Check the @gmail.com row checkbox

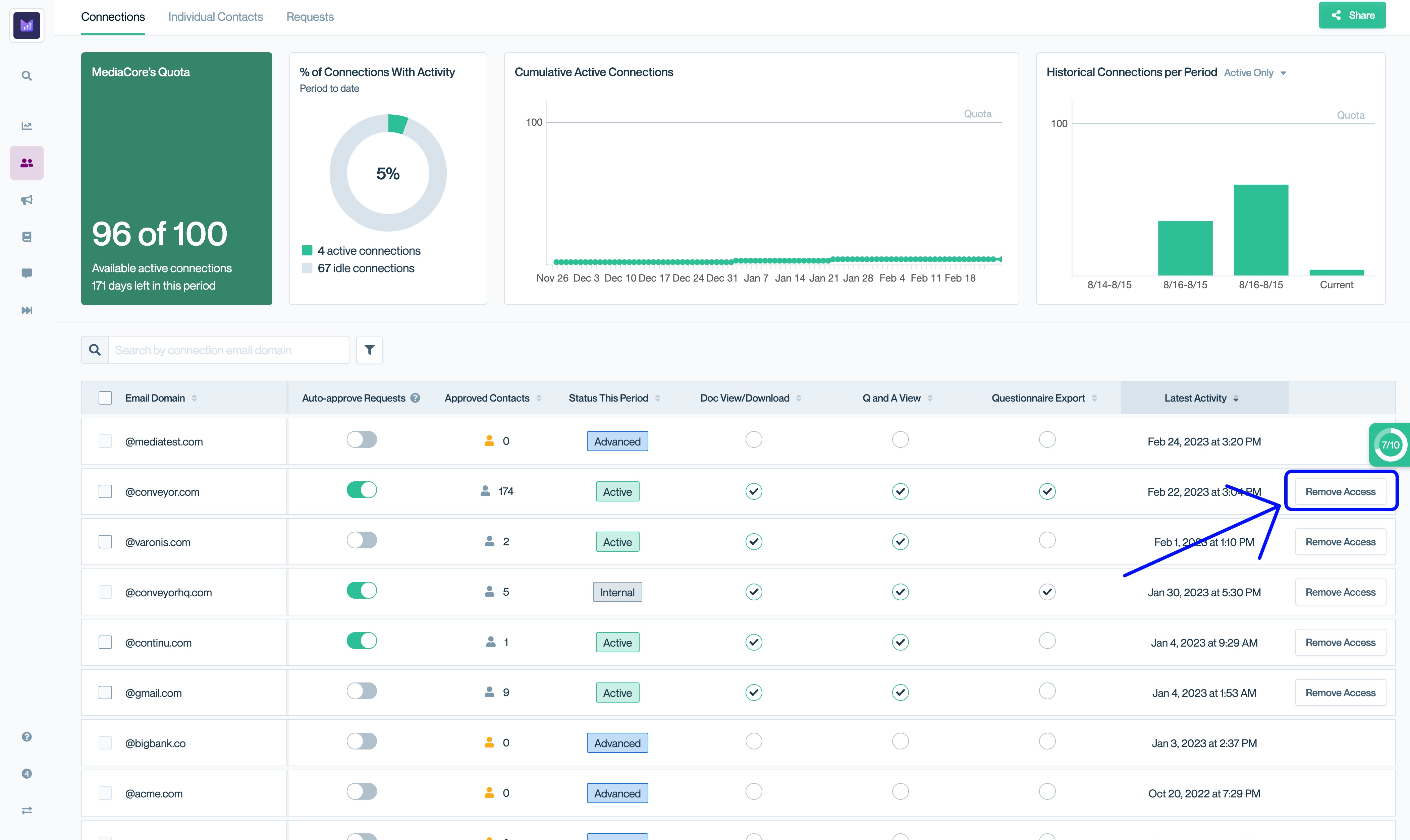click(105, 692)
